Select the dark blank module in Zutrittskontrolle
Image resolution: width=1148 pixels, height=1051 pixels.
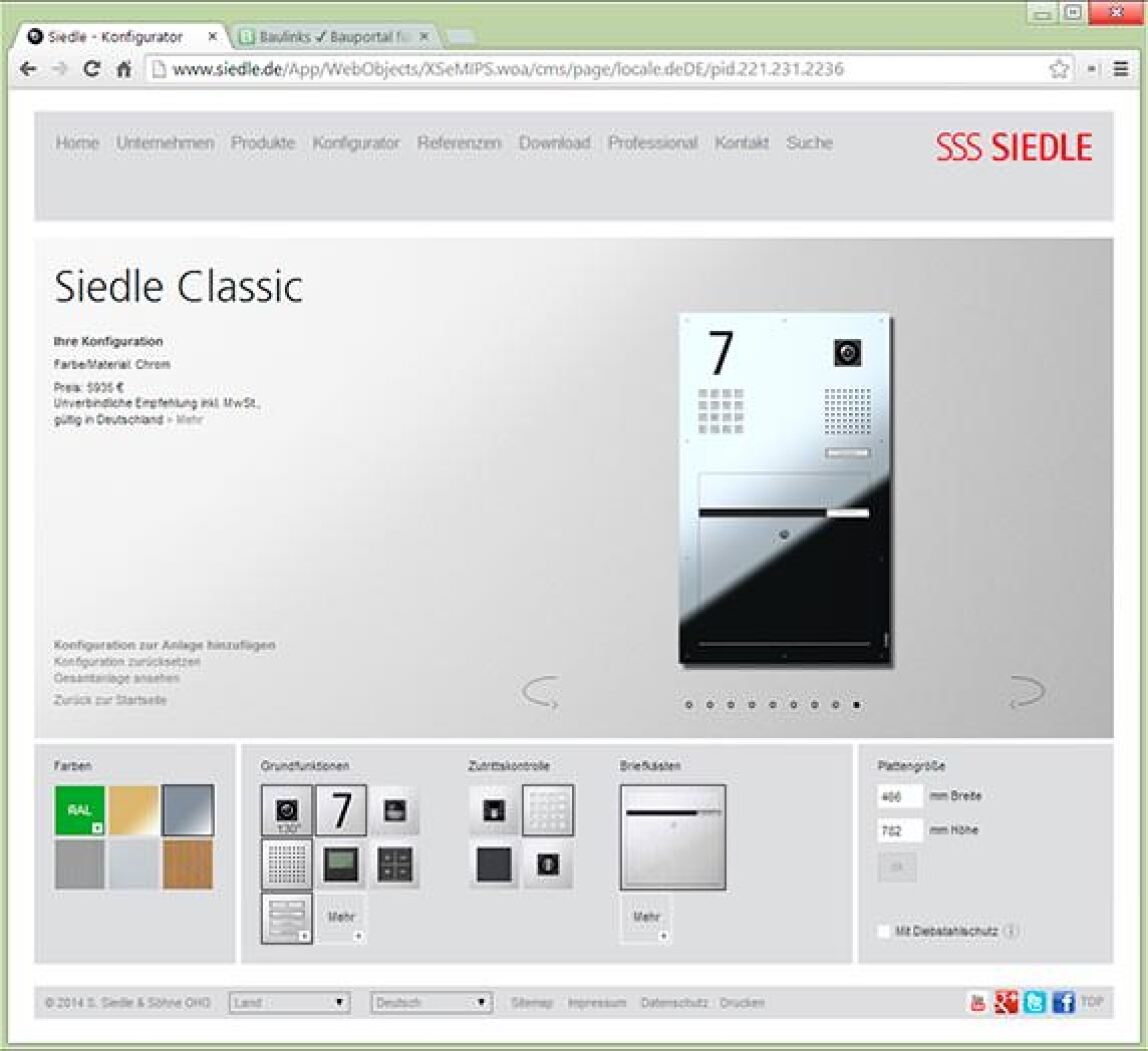(494, 864)
